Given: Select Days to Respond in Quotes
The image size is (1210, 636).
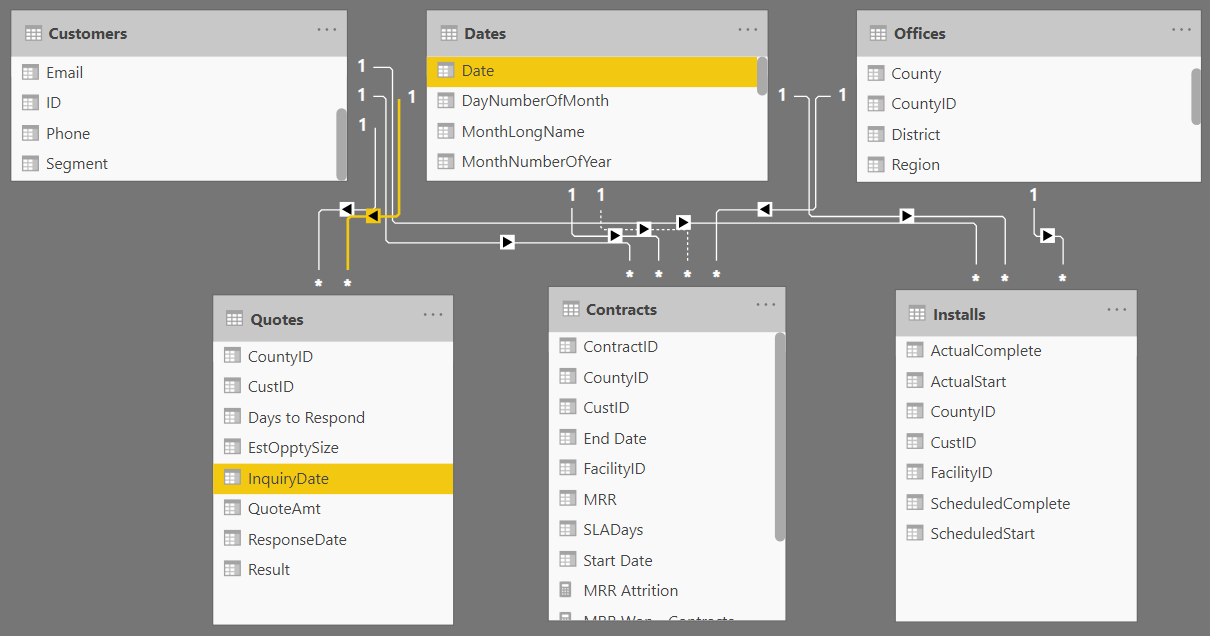Looking at the screenshot, I should pyautogui.click(x=333, y=417).
